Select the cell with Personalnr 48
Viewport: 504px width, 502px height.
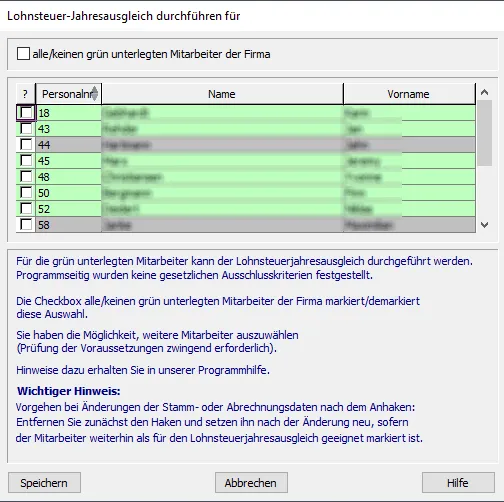coord(68,177)
